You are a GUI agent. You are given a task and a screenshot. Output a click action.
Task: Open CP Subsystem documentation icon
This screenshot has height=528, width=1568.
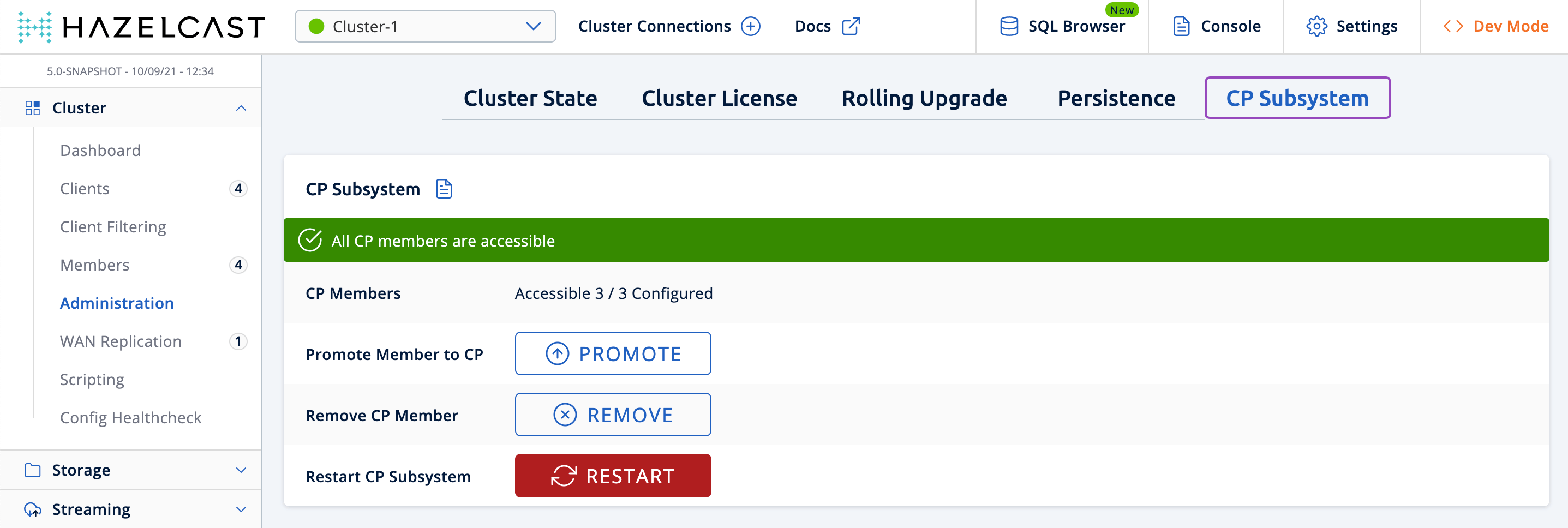(x=444, y=189)
